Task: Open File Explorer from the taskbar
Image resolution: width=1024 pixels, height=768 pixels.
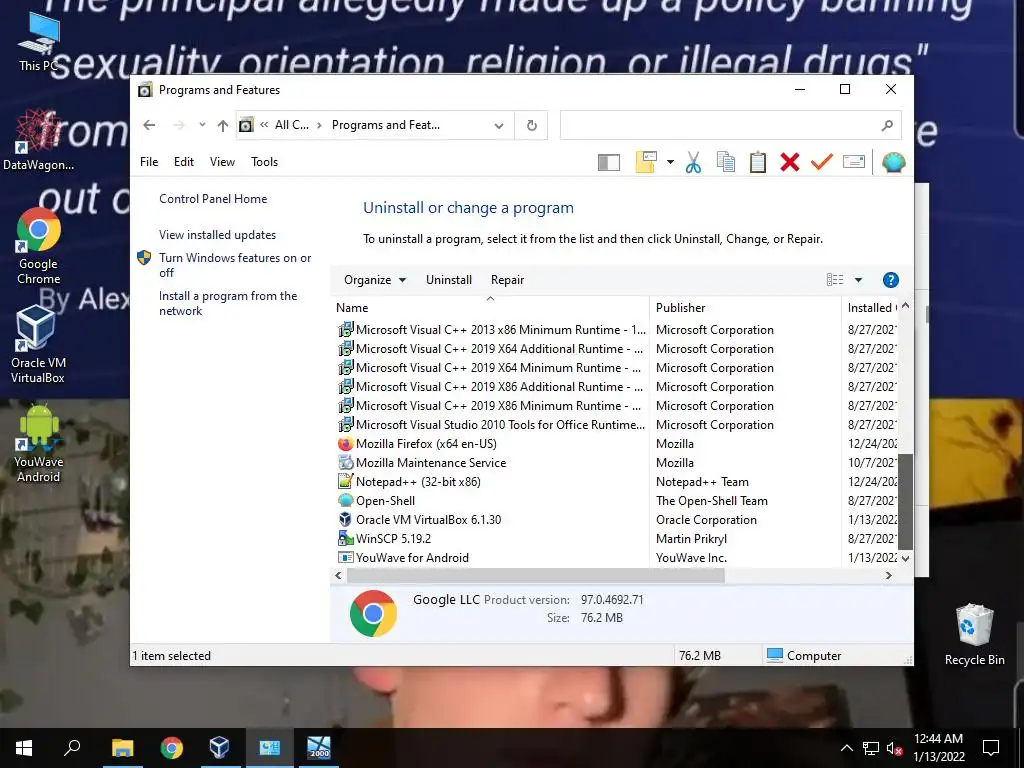Action: (122, 748)
